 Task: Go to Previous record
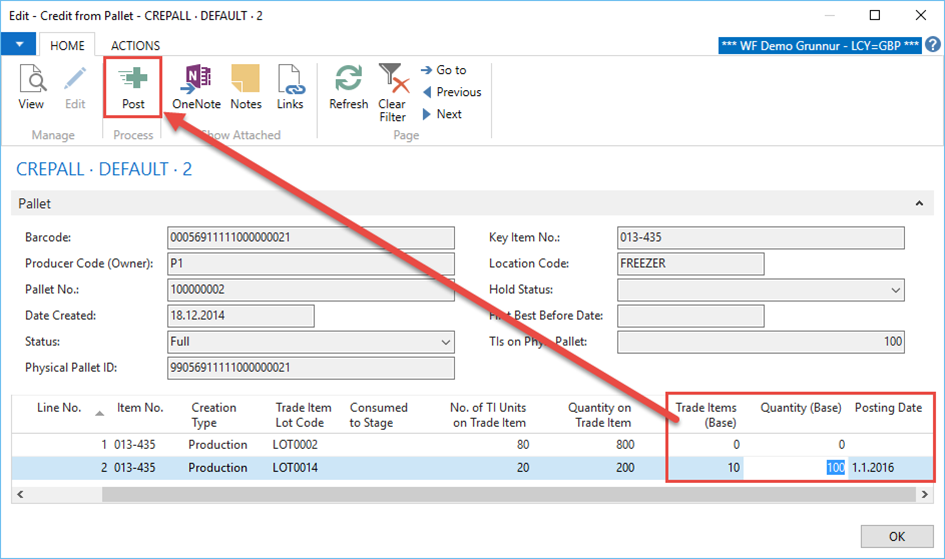(451, 92)
